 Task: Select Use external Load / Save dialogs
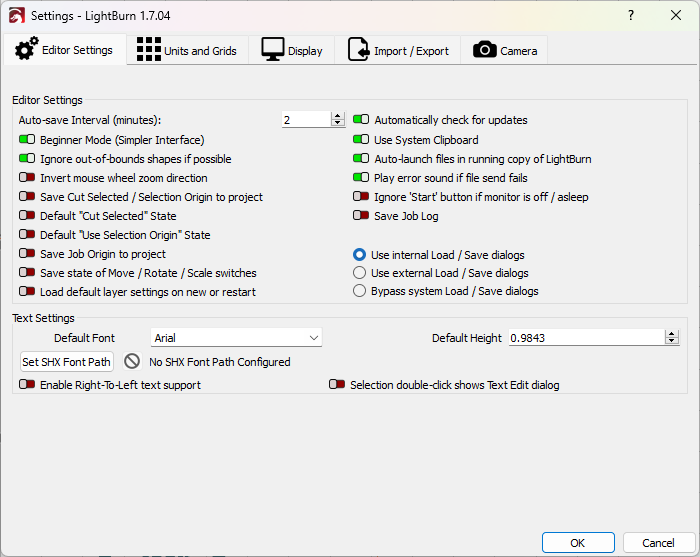pos(359,273)
